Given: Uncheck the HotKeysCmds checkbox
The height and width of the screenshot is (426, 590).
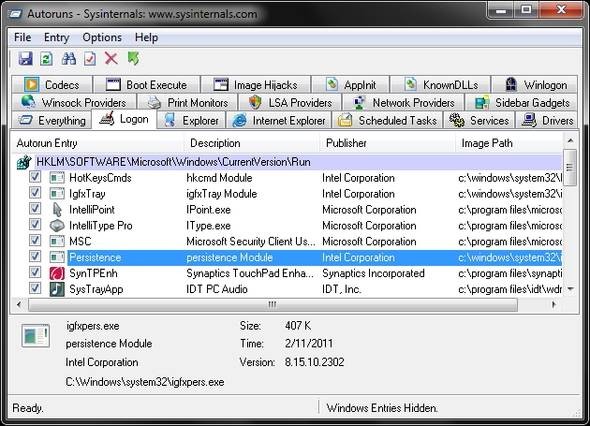Looking at the screenshot, I should (x=35, y=176).
